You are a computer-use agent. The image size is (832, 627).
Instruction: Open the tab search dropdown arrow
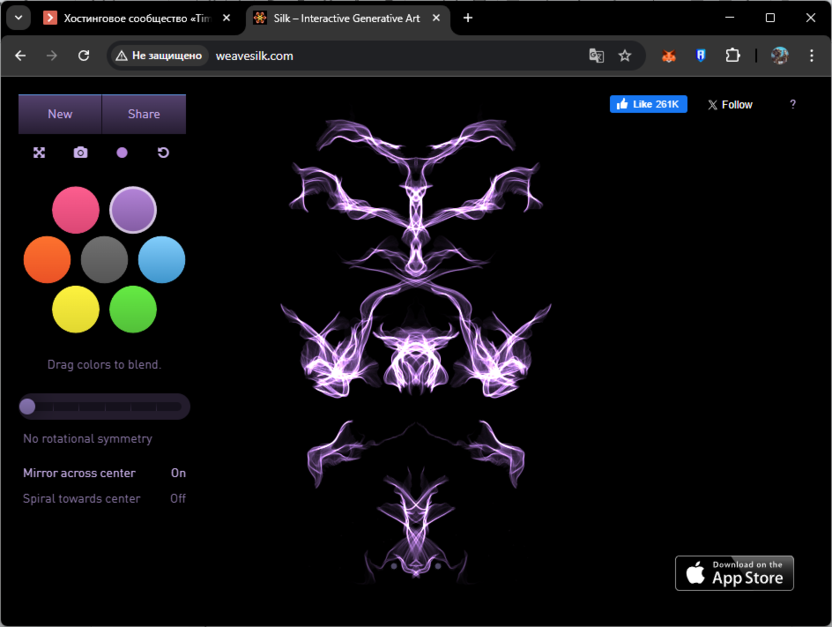(x=18, y=18)
